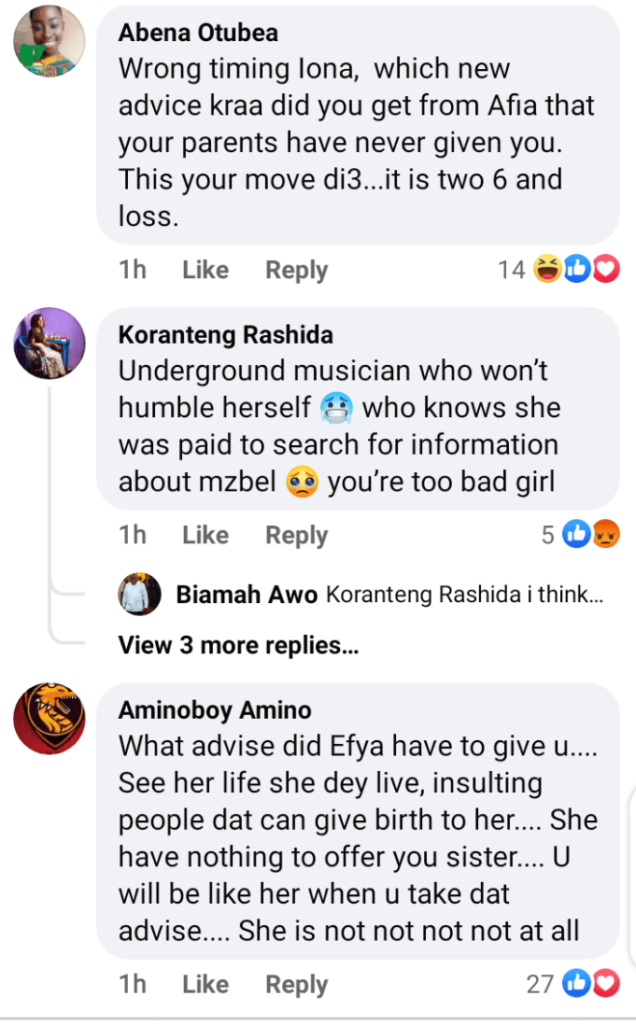Open Biamah Awo's small reply avatar
Screen dimensions: 636x1024
pyautogui.click(x=140, y=594)
